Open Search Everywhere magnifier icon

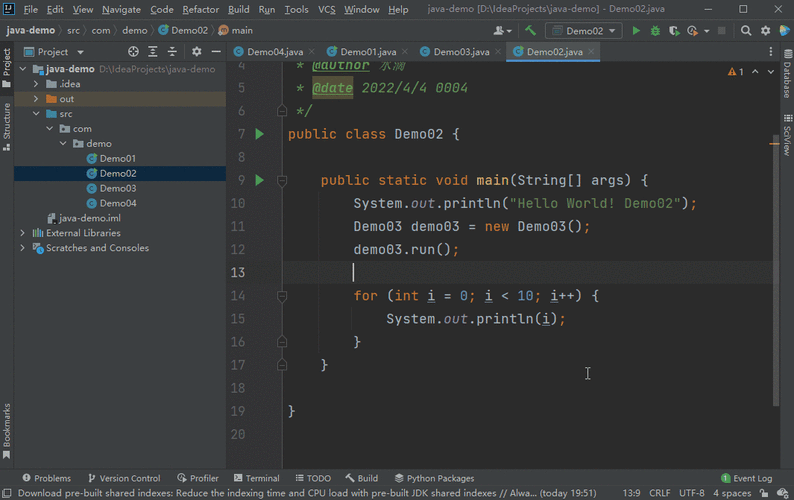coord(745,31)
